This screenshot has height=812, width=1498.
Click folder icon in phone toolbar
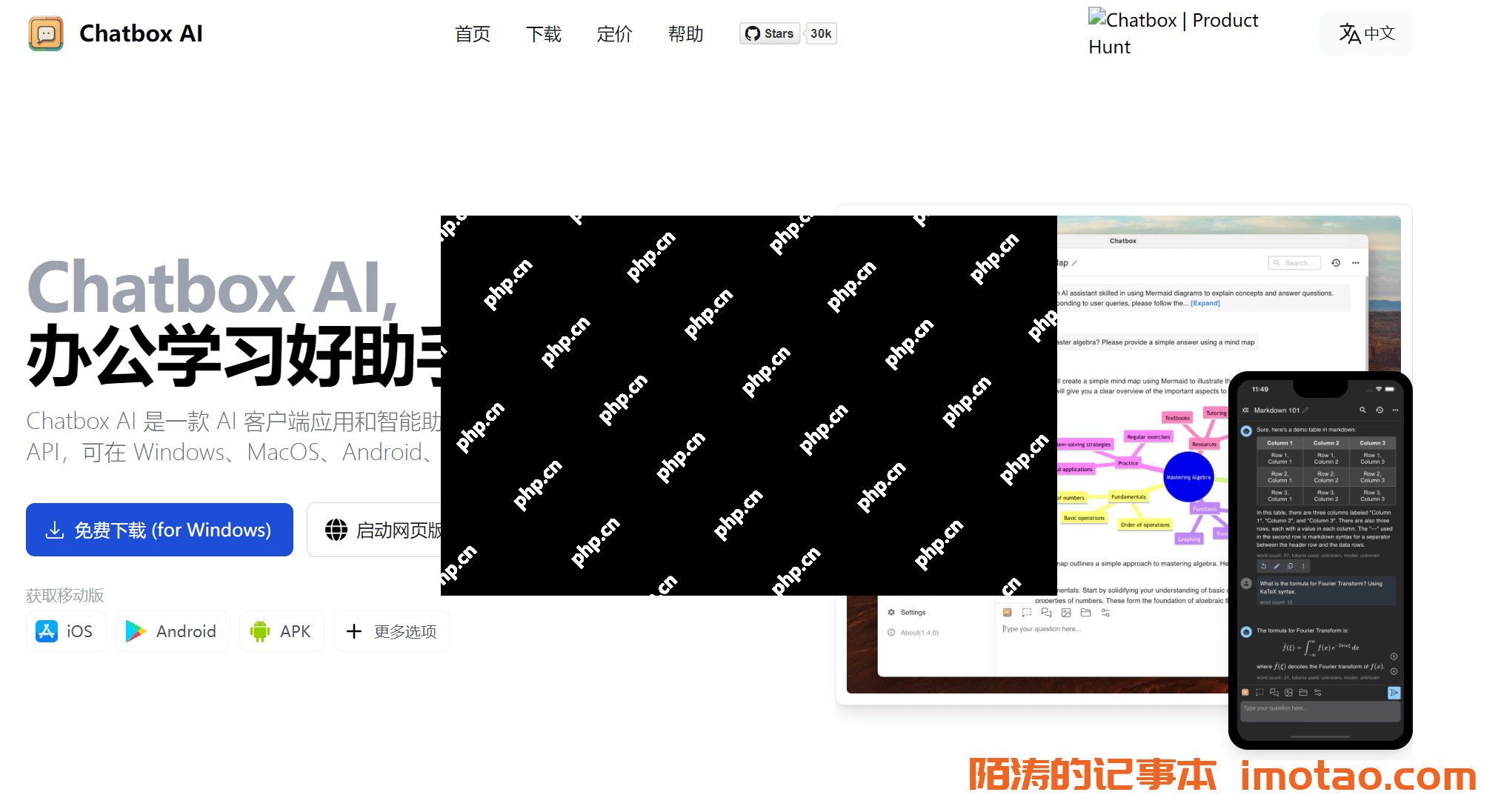1303,693
